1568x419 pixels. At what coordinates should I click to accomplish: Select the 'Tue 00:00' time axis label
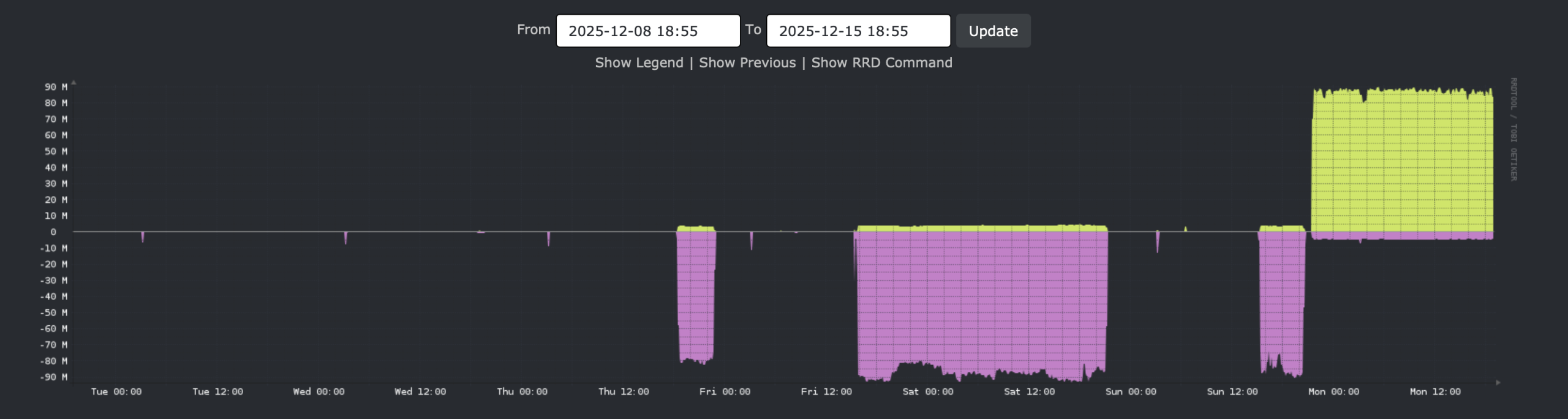(x=116, y=392)
